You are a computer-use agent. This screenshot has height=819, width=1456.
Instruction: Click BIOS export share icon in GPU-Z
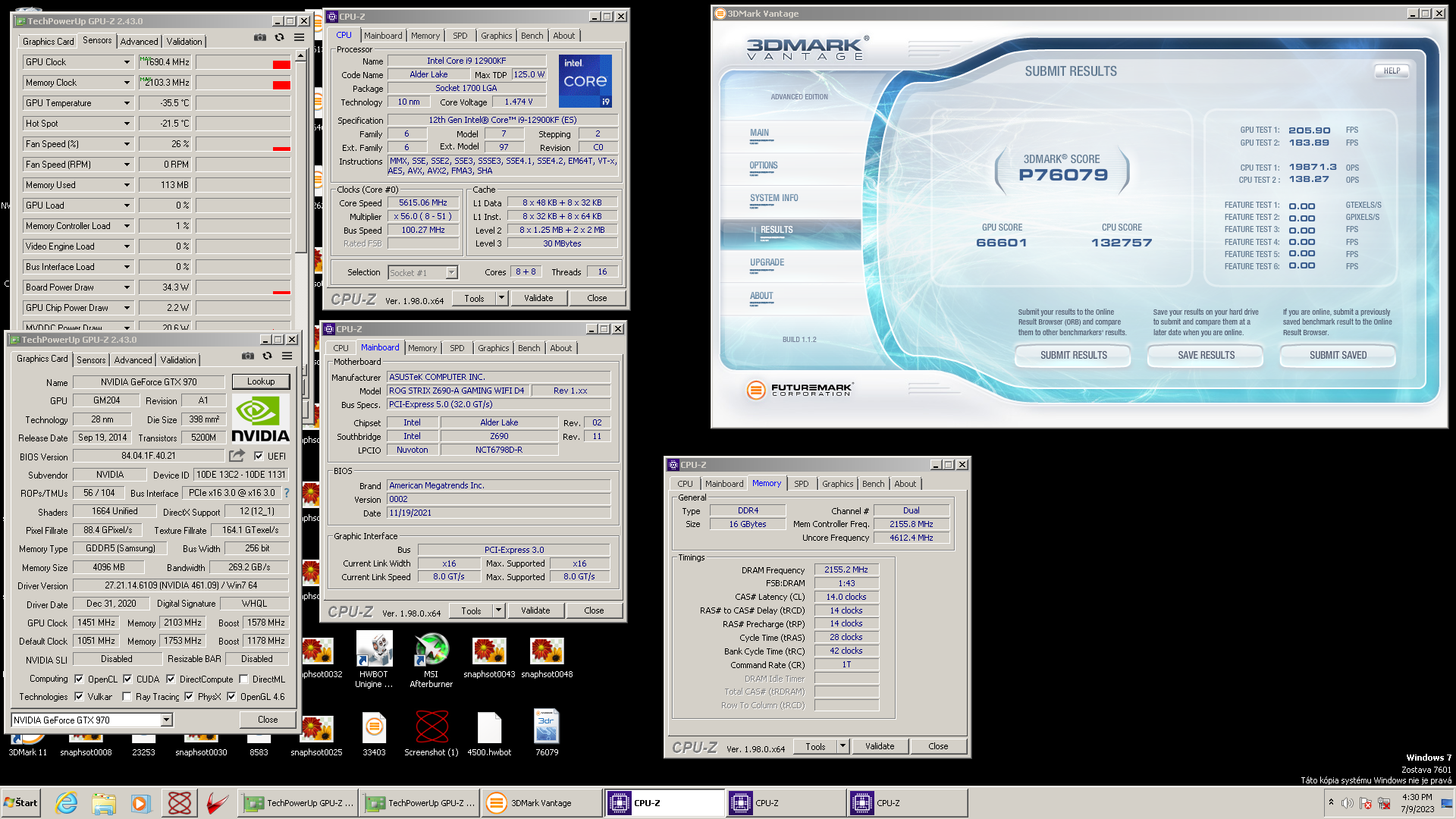click(x=237, y=455)
